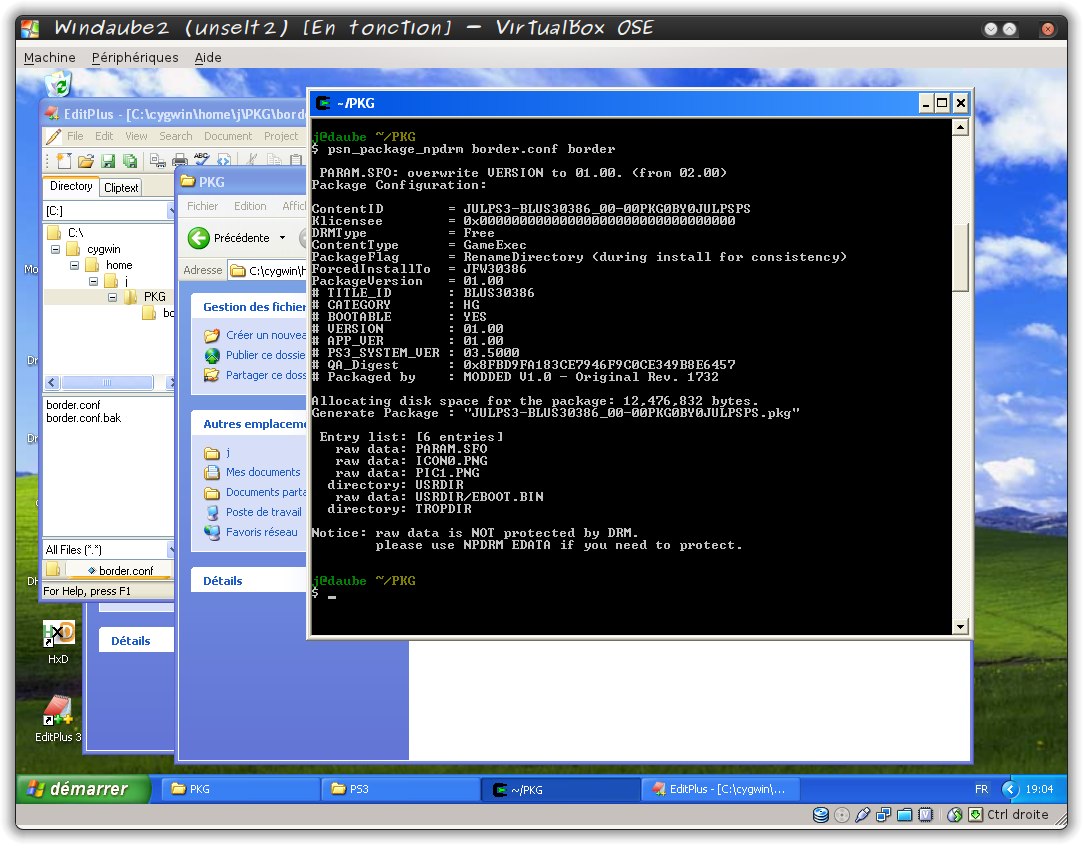This screenshot has height=848, width=1083.
Task: Click the VirtualBox mouse integration status icon
Action: (955, 815)
